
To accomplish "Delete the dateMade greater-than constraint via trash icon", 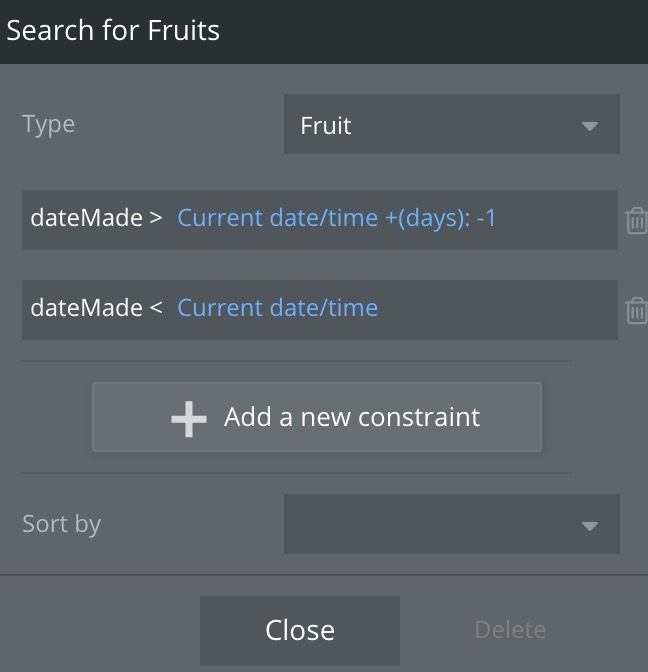I will pyautogui.click(x=635, y=220).
